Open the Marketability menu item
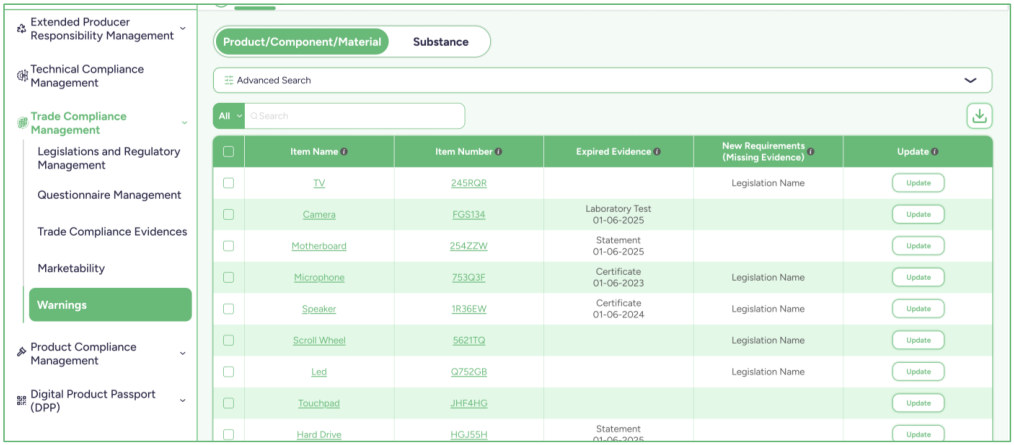 click(71, 268)
